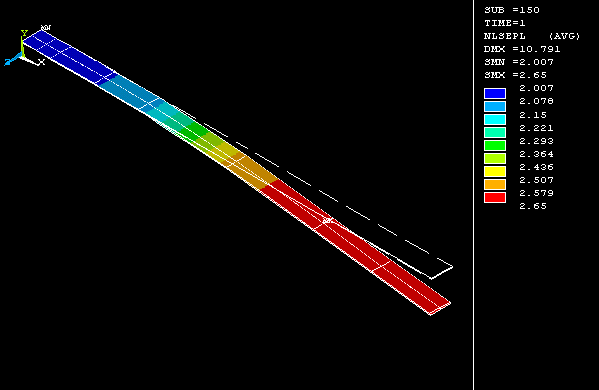Click the MX maximum marker on beam
This screenshot has height=390, width=599.
[327, 220]
